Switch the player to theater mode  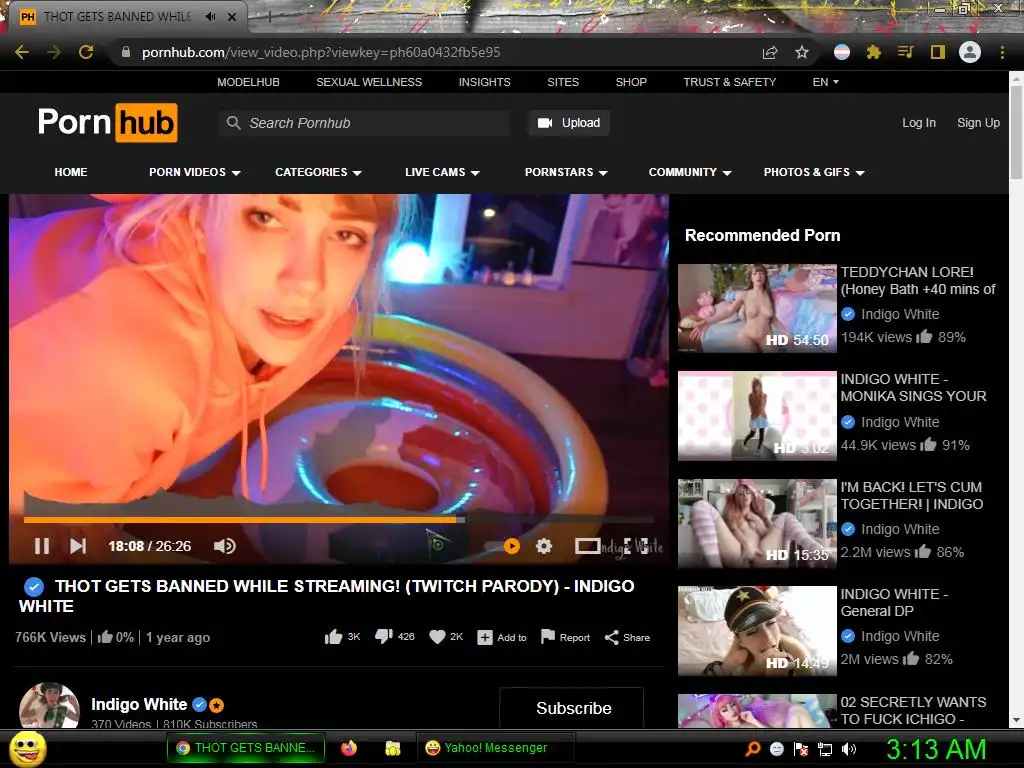[x=587, y=546]
